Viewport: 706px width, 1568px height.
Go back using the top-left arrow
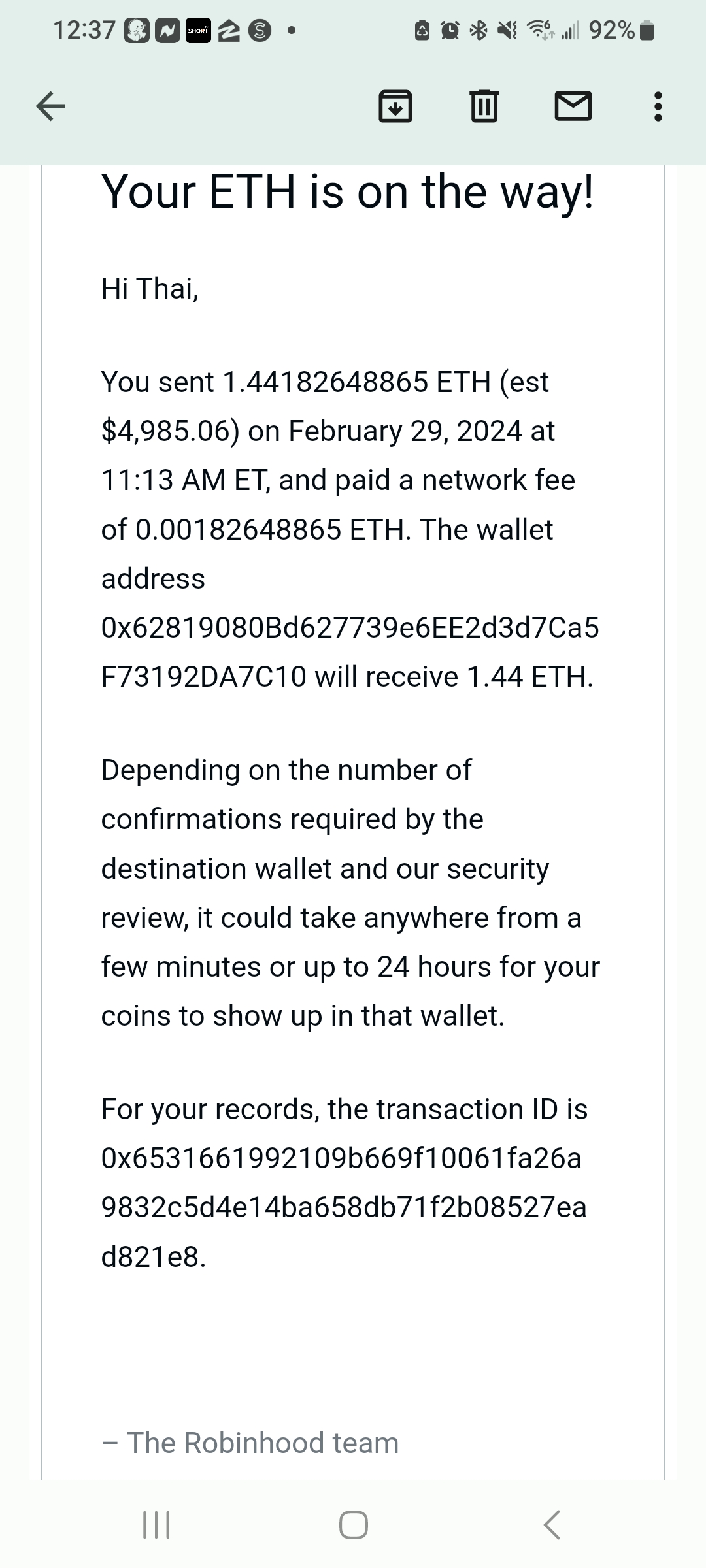(x=50, y=106)
